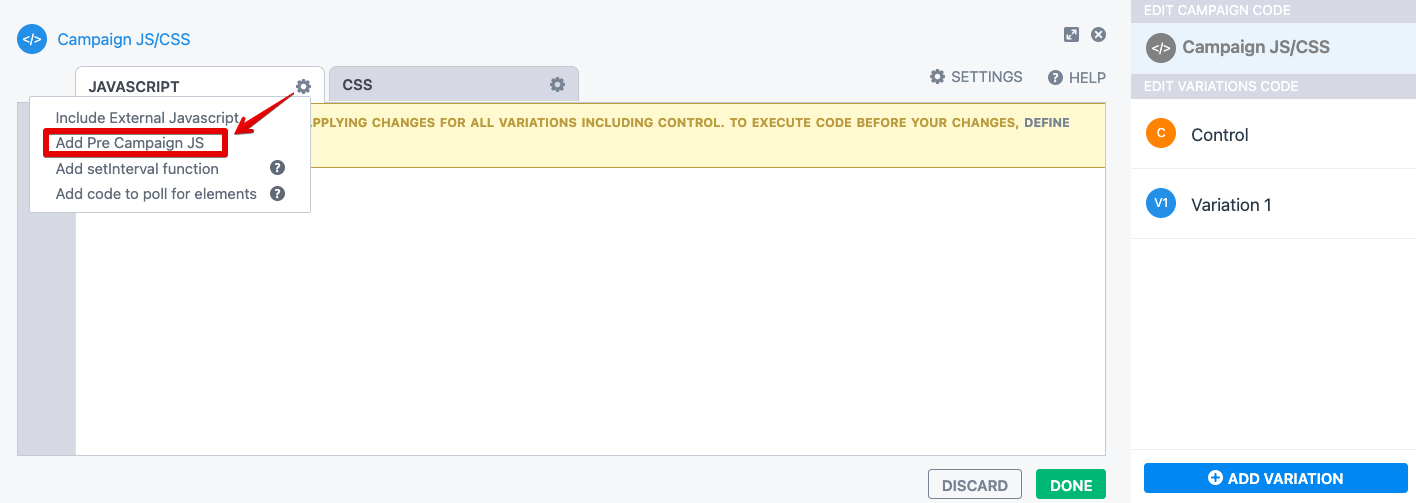Switch to the CSS tab
The image size is (1416, 503).
(358, 85)
